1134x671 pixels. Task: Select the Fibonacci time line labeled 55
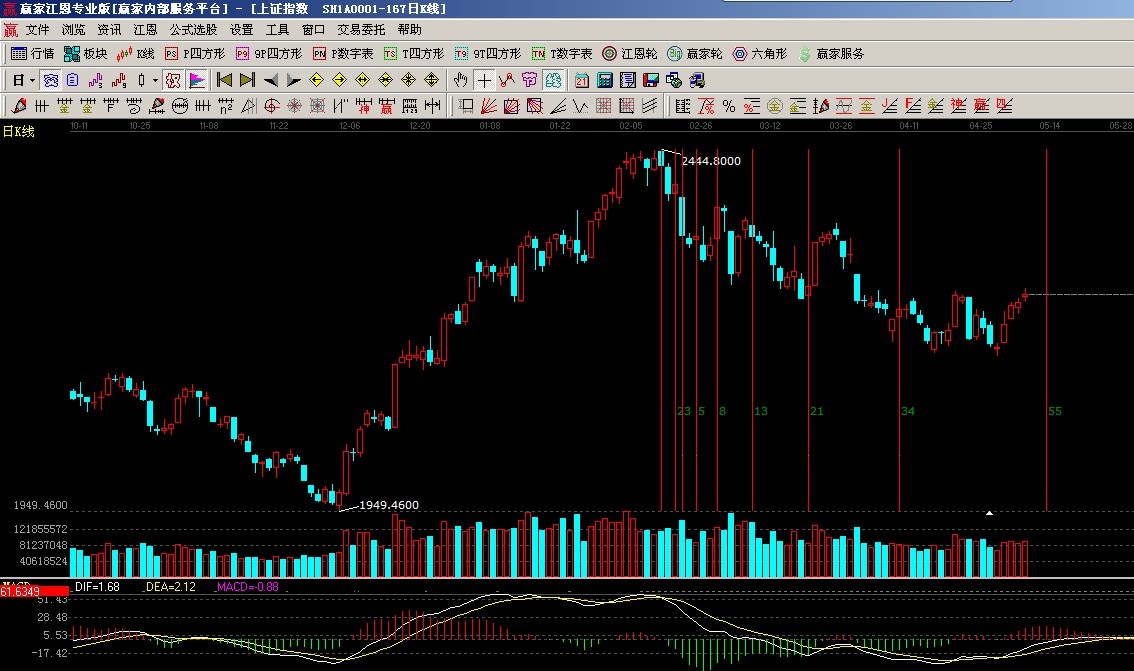pyautogui.click(x=1047, y=330)
